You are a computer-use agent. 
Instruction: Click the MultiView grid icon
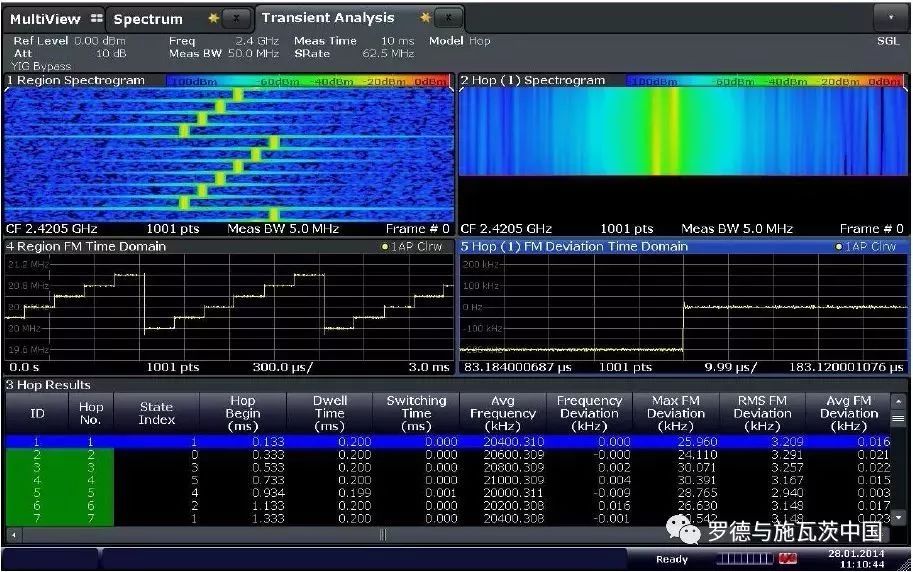96,18
